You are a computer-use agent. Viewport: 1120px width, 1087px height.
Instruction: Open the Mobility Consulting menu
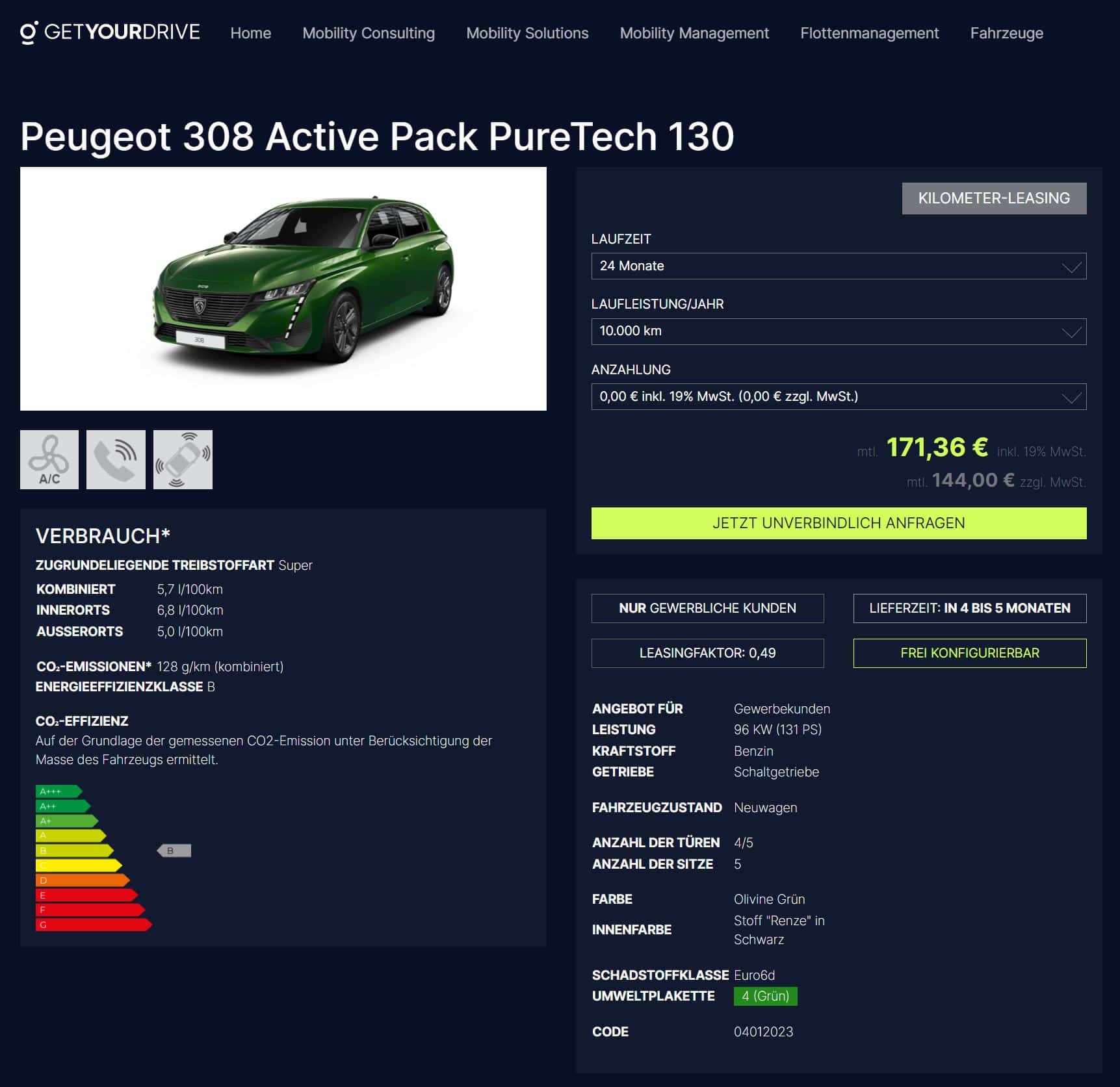click(369, 33)
